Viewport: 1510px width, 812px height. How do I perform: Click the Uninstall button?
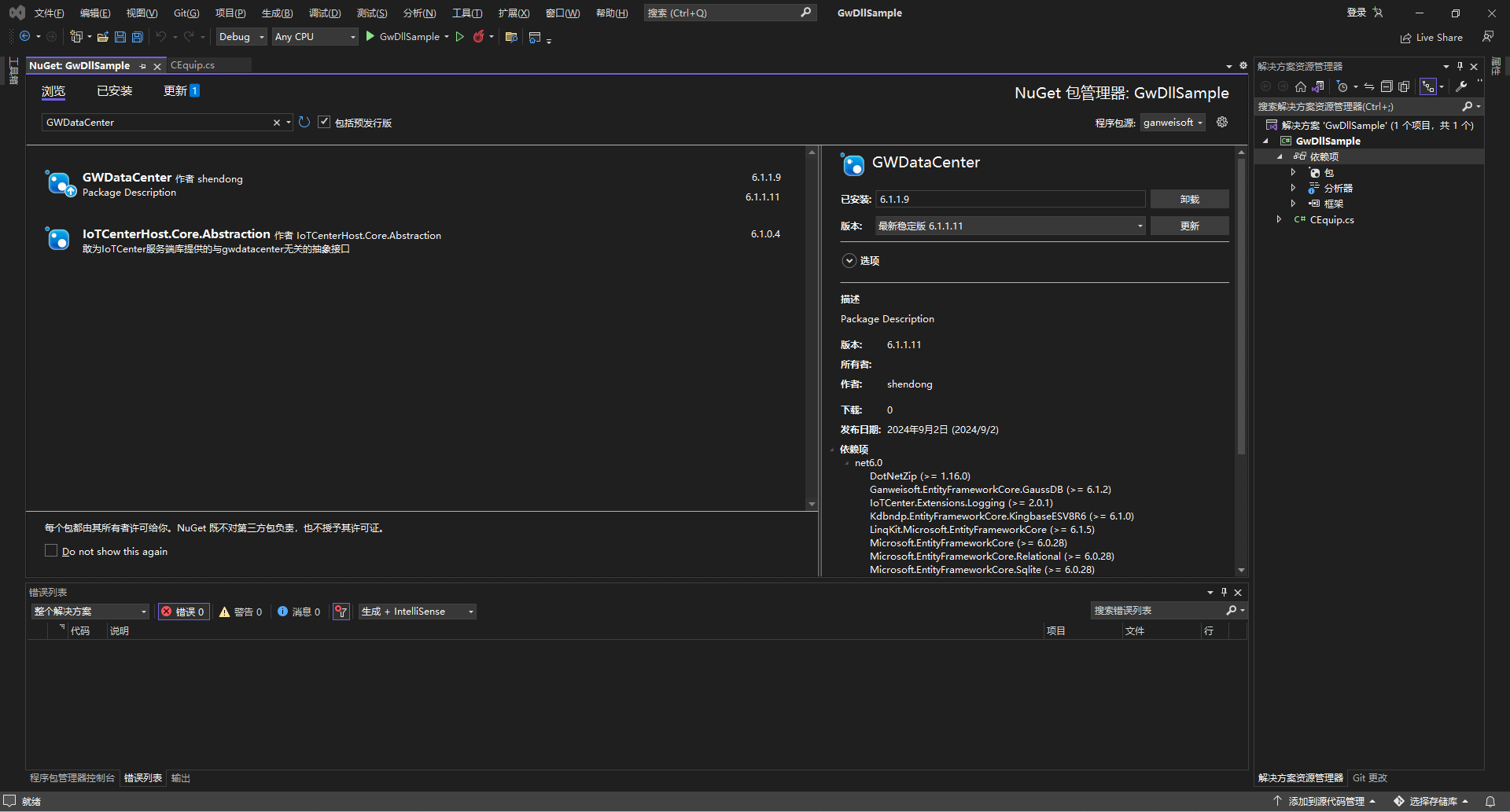[x=1189, y=200]
